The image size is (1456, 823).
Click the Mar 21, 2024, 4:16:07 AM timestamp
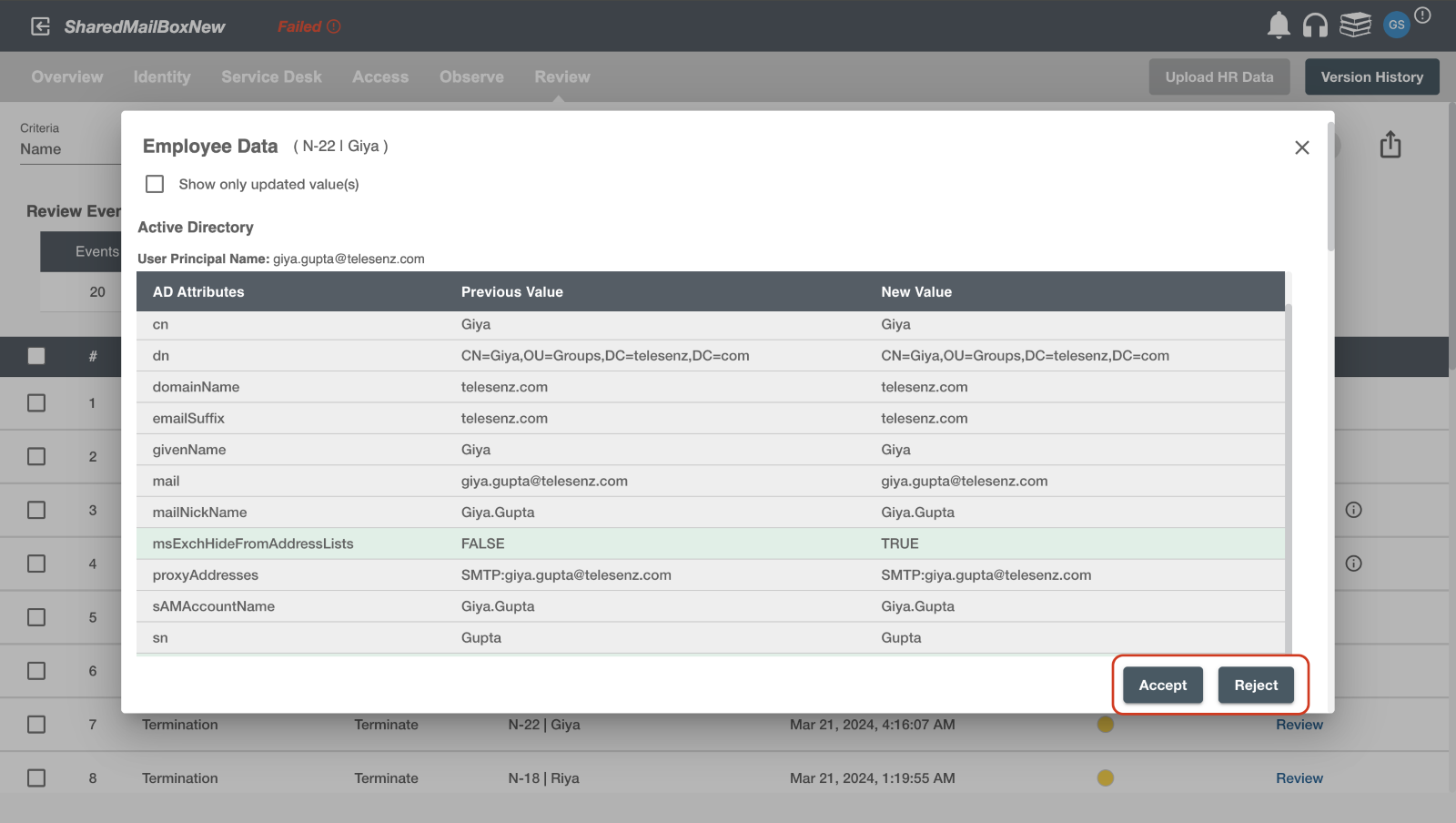click(873, 725)
